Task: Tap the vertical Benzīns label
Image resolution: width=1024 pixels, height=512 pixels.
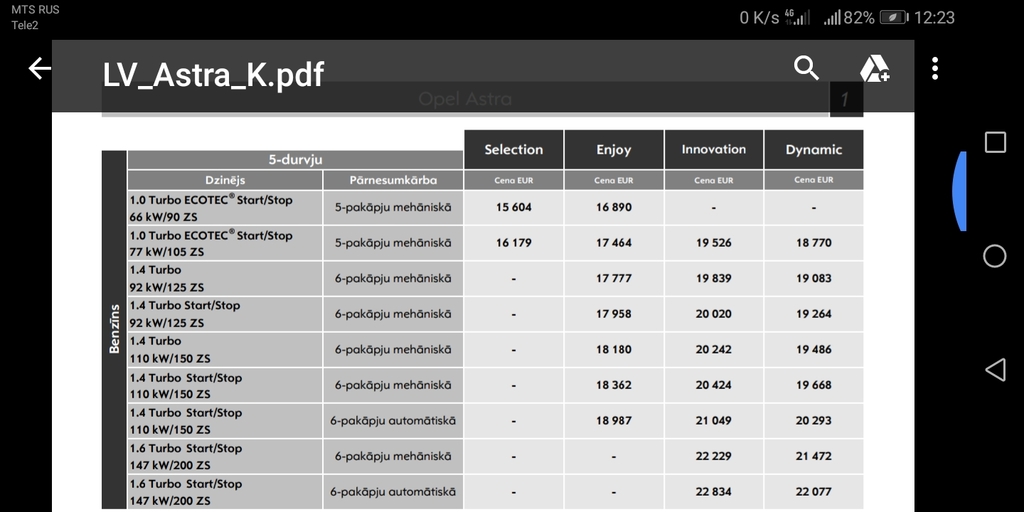Action: (114, 329)
